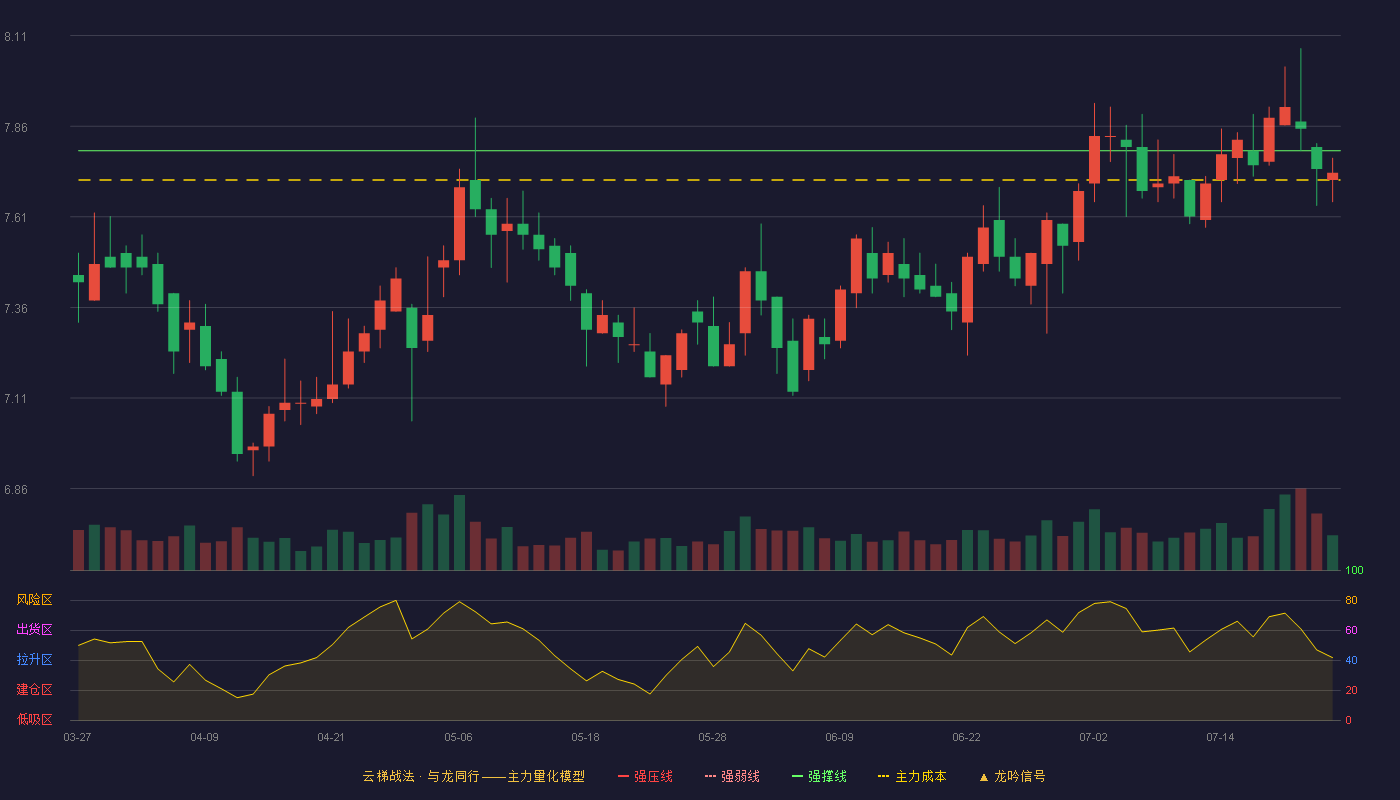The height and width of the screenshot is (800, 1400).
Task: Click the 建仓区 zone label
Action: [x=34, y=690]
